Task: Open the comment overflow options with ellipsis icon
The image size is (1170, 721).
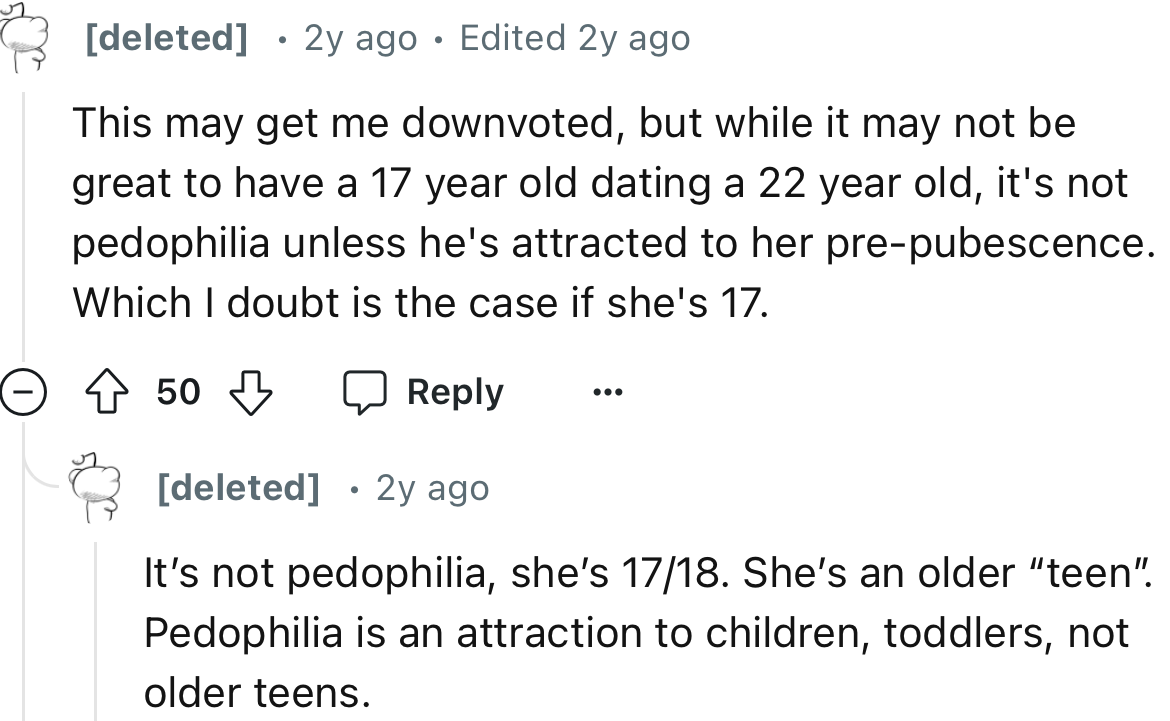Action: (608, 393)
